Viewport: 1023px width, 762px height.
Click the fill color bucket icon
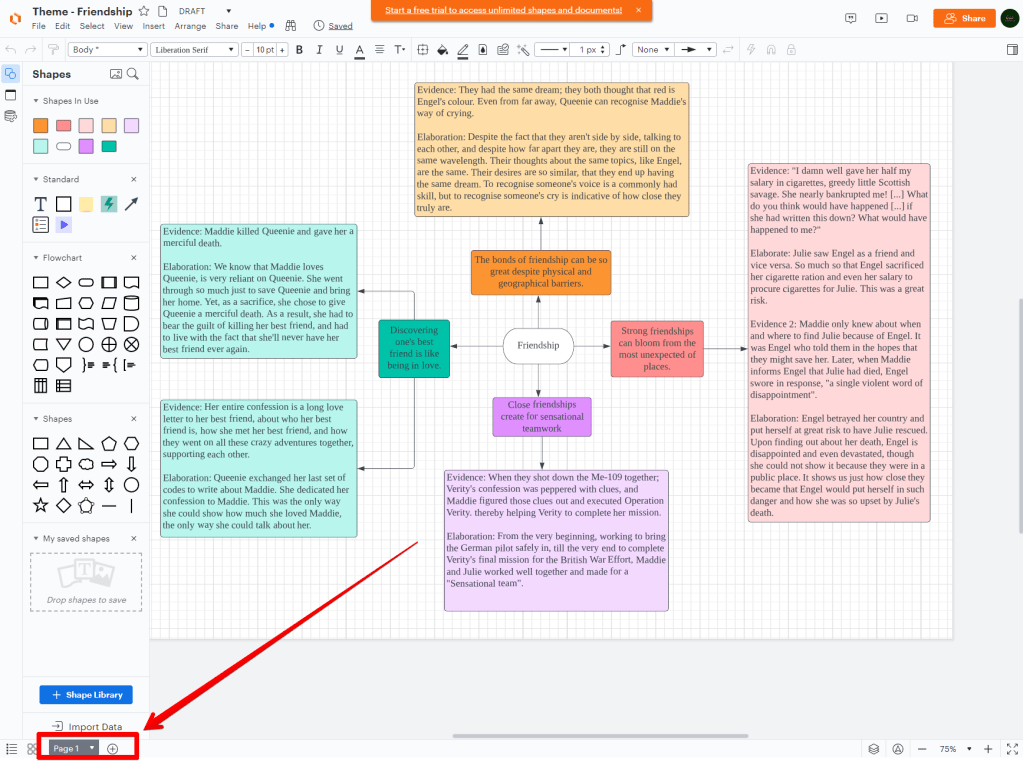click(x=442, y=49)
